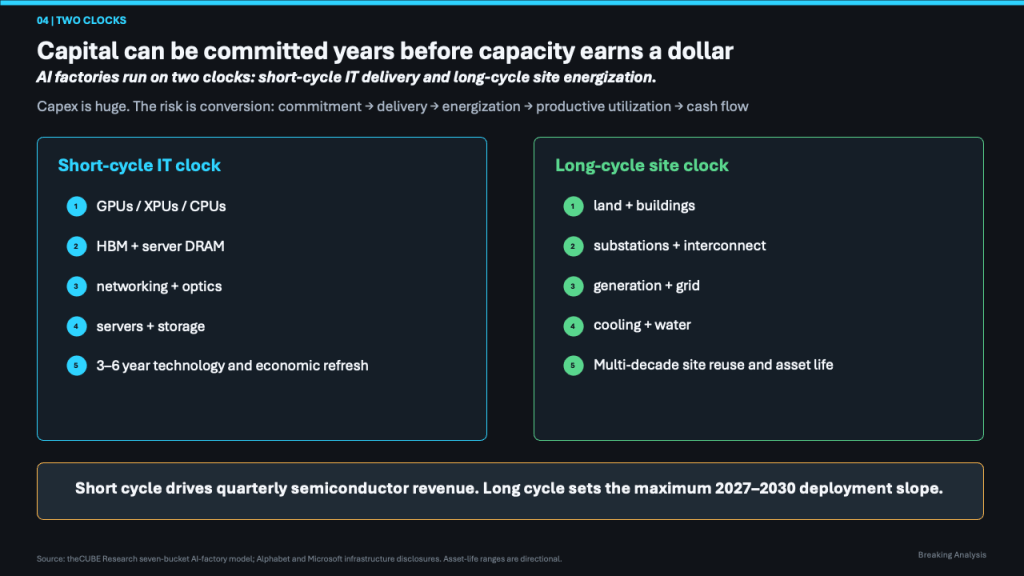Click green number 2 bullet beside substations
The width and height of the screenshot is (1024, 576).
[x=573, y=246]
